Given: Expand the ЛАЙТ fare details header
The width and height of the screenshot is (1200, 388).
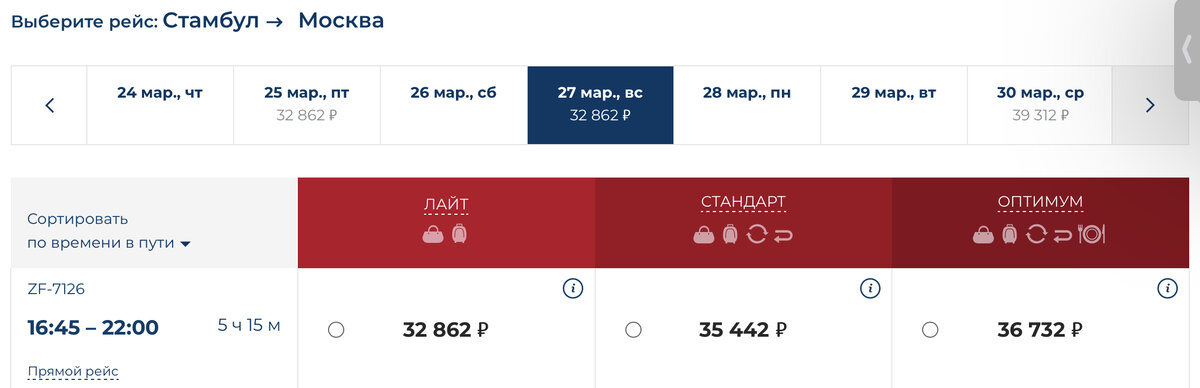Looking at the screenshot, I should click(445, 203).
